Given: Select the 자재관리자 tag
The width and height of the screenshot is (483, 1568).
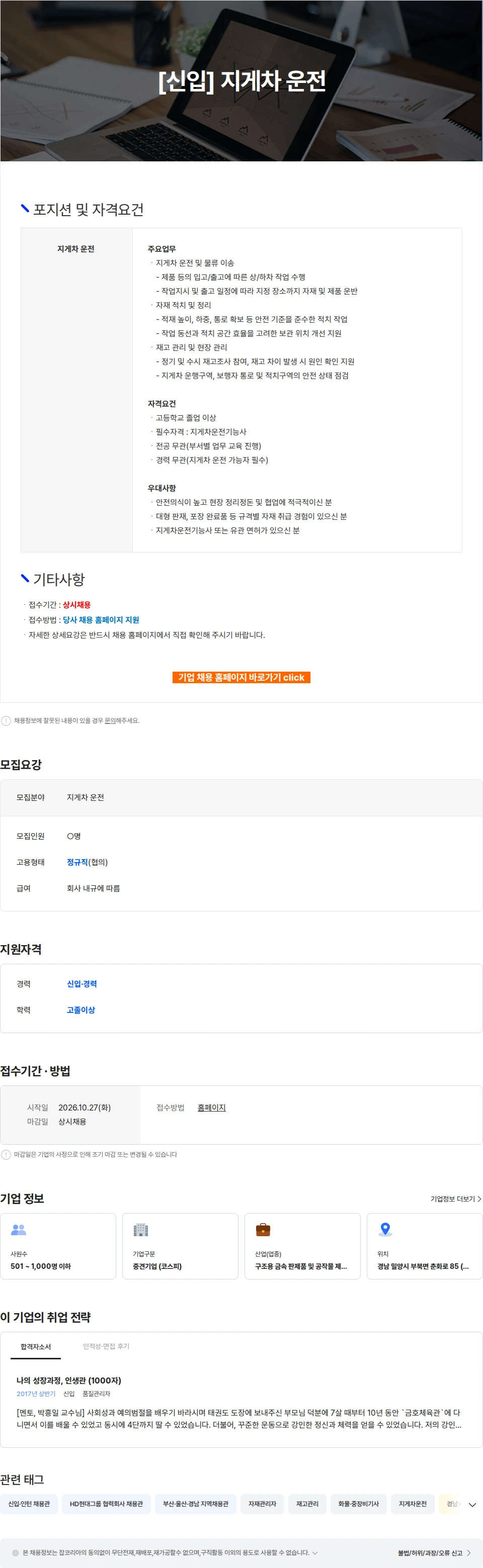Looking at the screenshot, I should (x=263, y=1504).
